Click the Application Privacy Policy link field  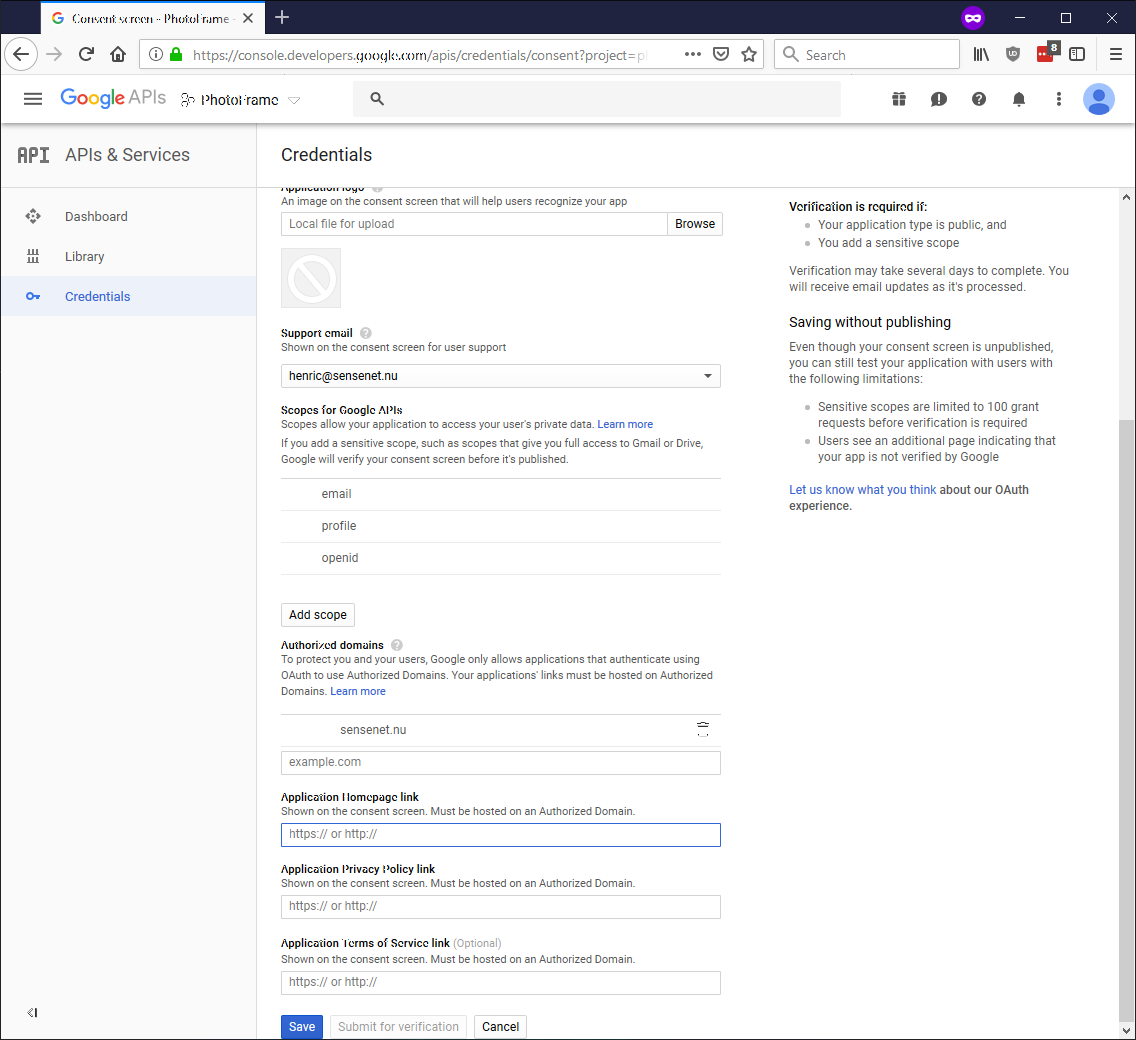click(501, 907)
